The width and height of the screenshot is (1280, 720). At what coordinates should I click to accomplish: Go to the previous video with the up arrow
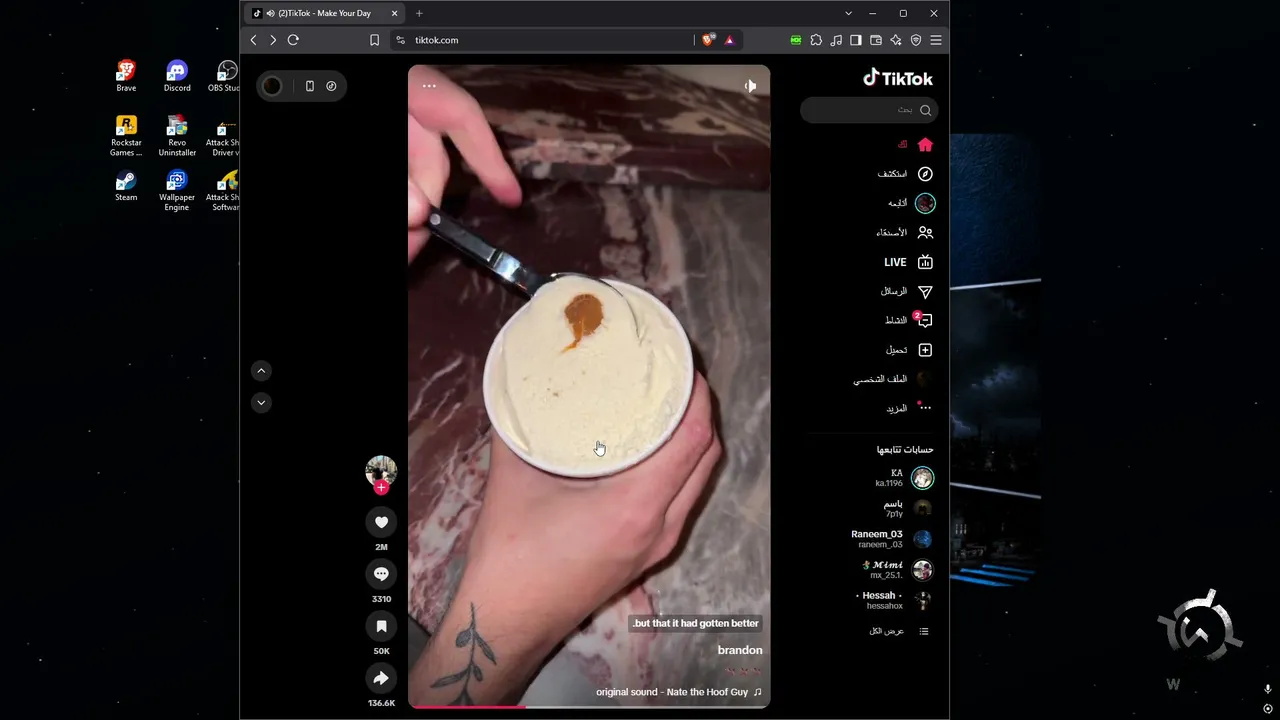pyautogui.click(x=261, y=371)
